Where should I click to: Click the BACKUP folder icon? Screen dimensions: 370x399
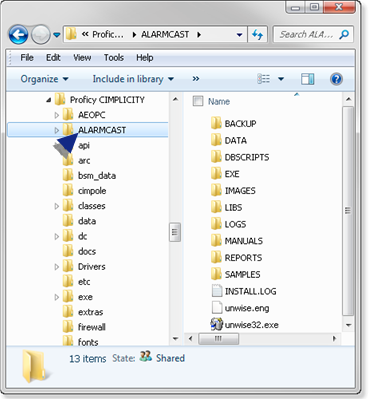tap(216, 123)
